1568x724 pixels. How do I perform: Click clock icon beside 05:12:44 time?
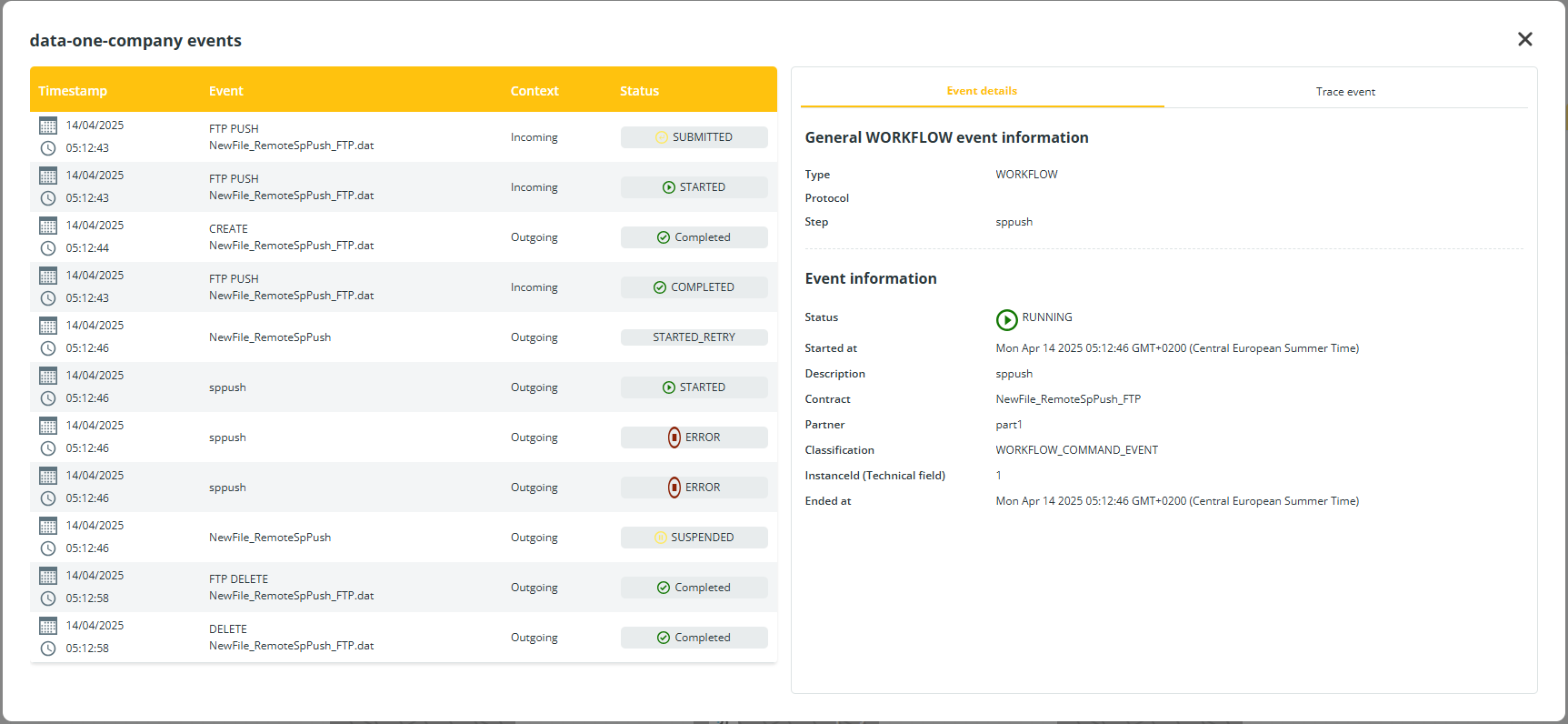(x=48, y=248)
